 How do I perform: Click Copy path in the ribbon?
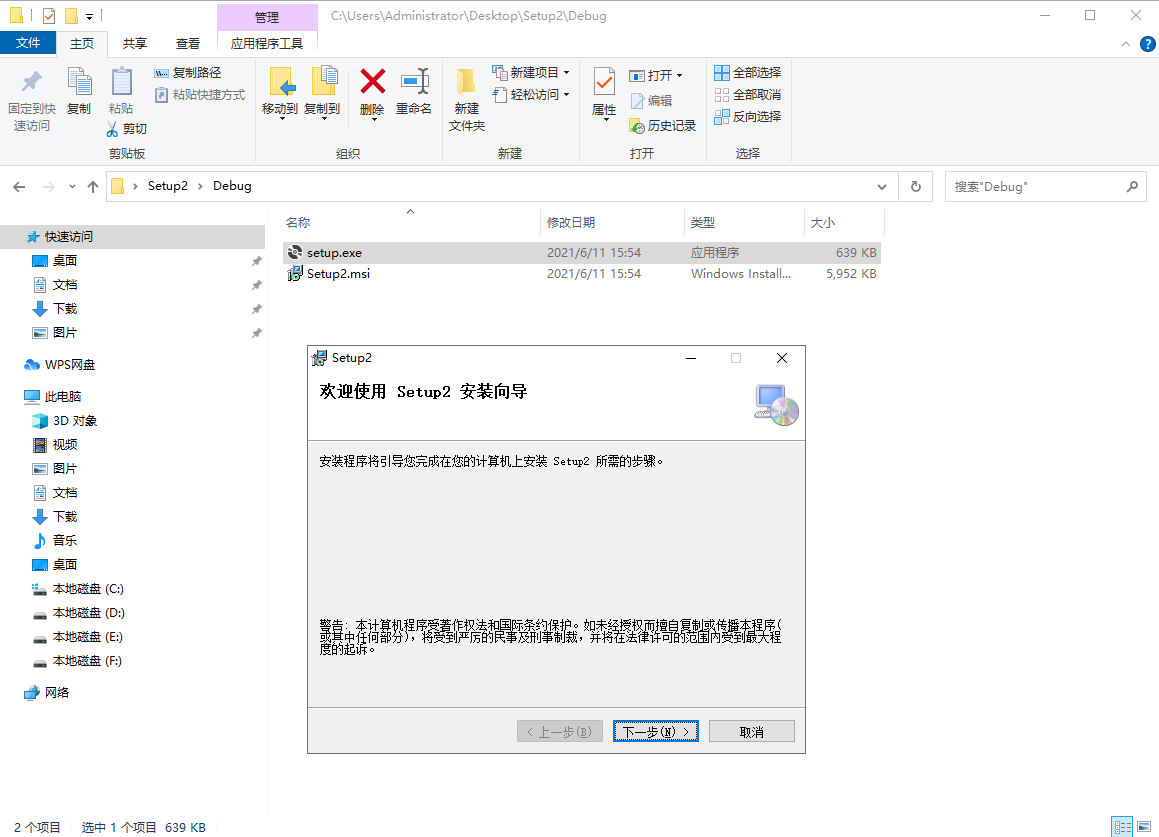(x=188, y=72)
